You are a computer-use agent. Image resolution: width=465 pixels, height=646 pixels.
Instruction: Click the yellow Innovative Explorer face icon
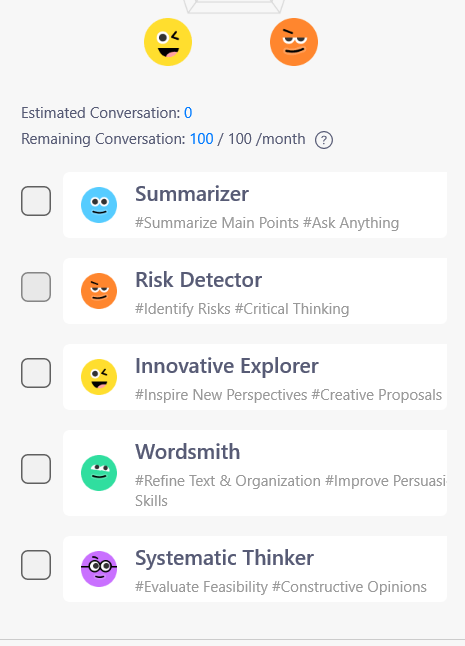coord(99,377)
